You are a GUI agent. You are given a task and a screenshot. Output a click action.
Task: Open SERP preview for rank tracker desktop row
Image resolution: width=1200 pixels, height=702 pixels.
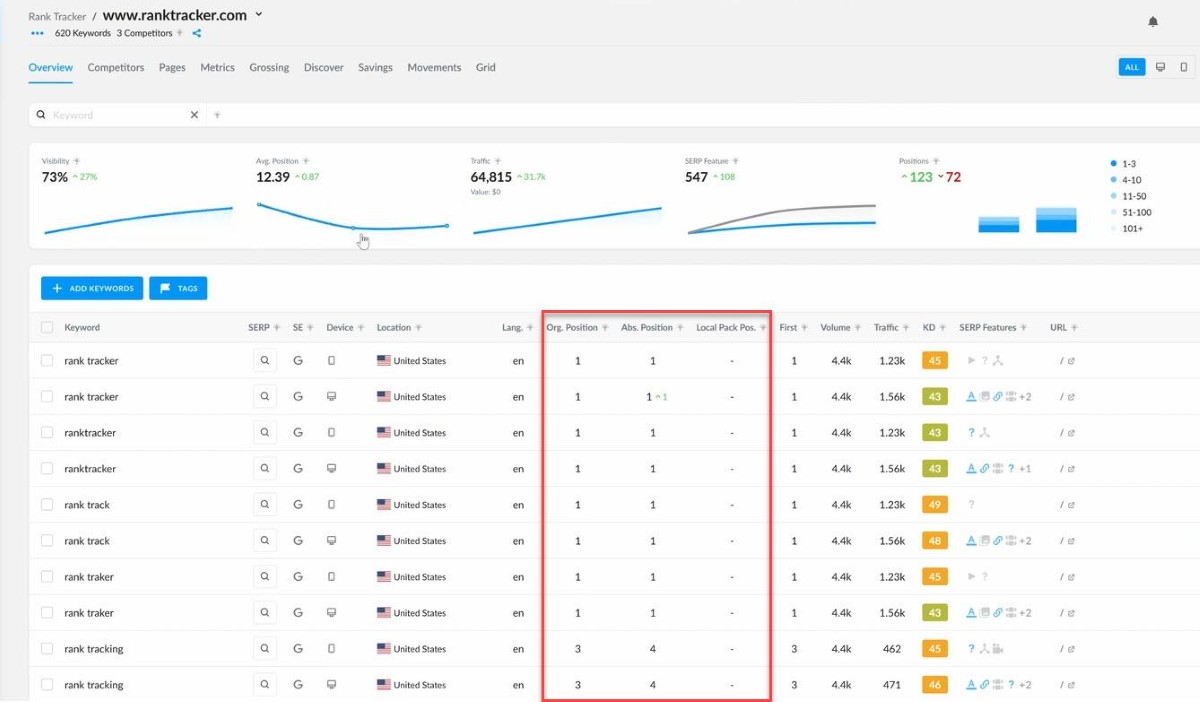point(265,396)
